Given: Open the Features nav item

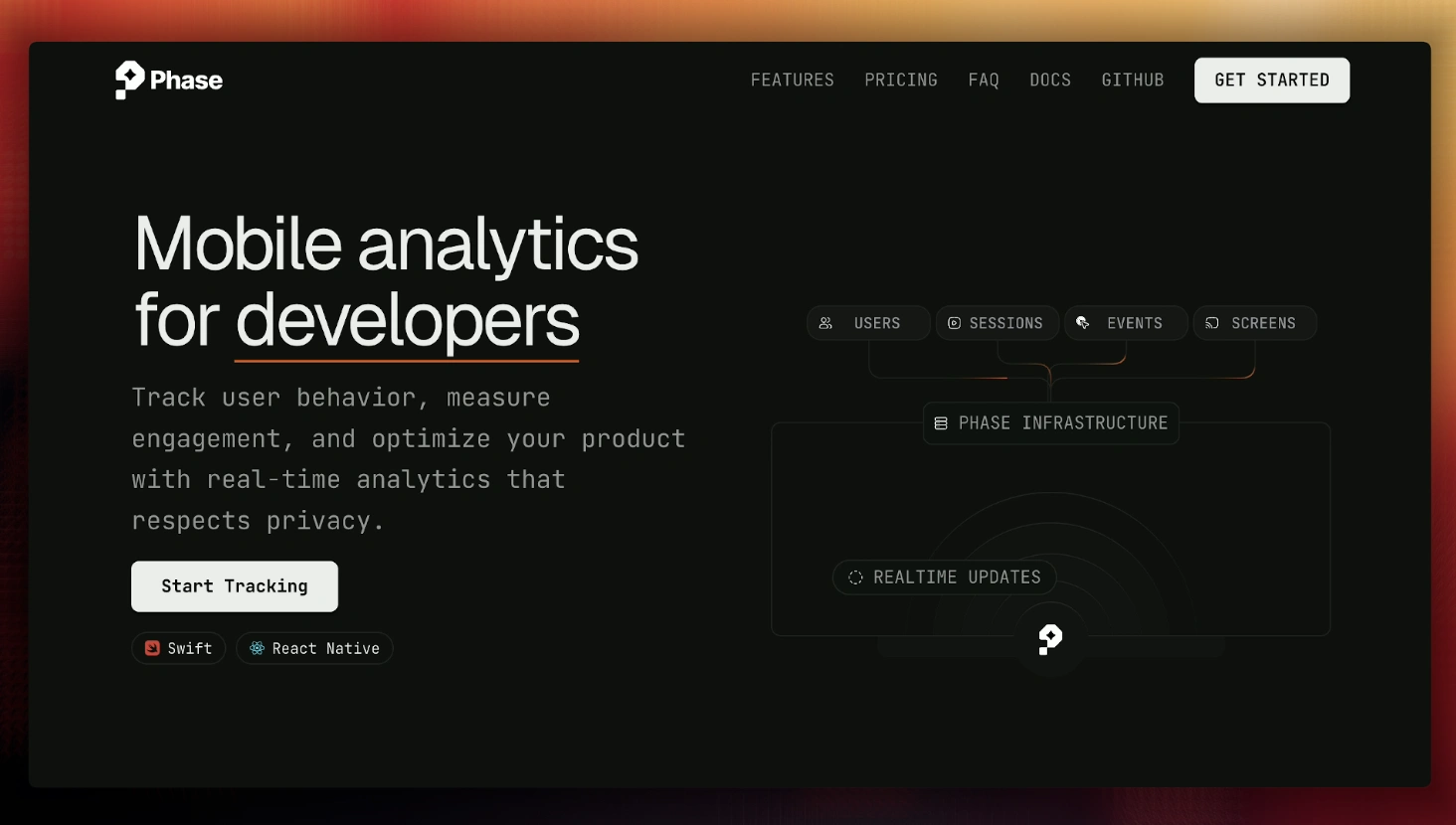Looking at the screenshot, I should (x=792, y=81).
